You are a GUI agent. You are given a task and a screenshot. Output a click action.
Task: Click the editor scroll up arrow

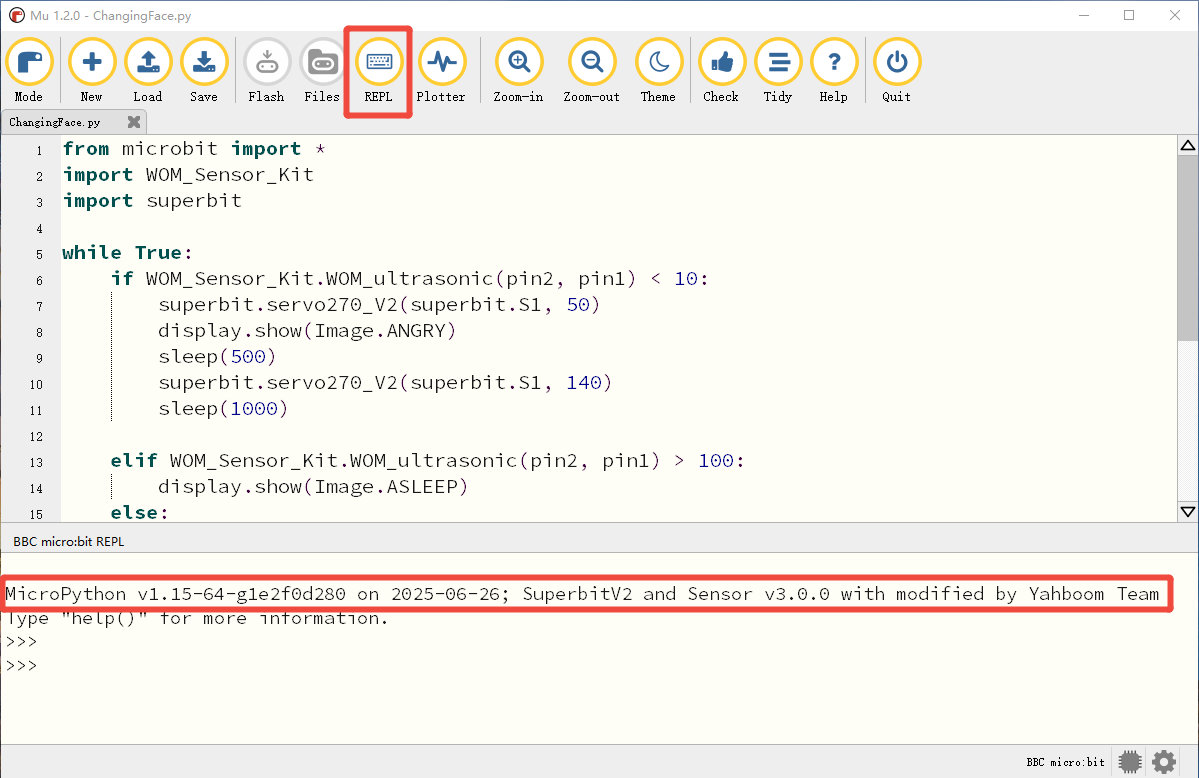[x=1188, y=145]
